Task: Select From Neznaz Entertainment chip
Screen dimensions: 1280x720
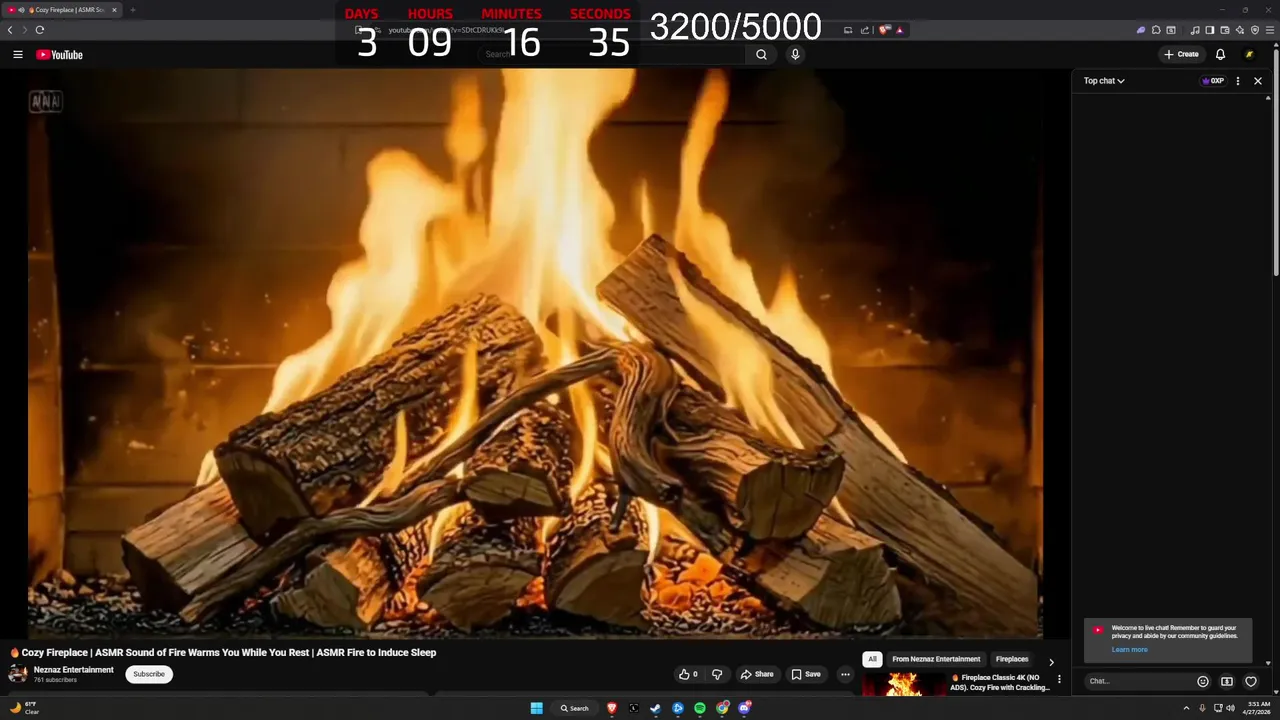Action: click(936, 659)
